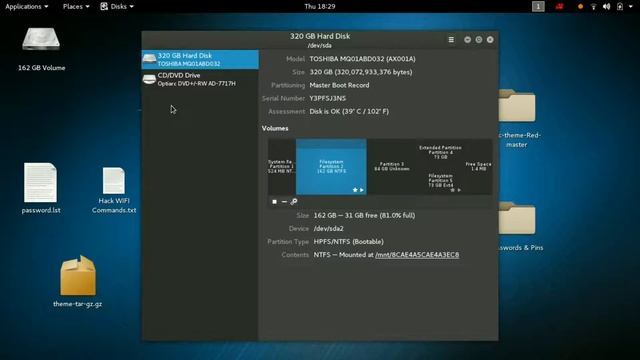The image size is (640, 360).
Task: Open the Places menu
Action: point(76,7)
